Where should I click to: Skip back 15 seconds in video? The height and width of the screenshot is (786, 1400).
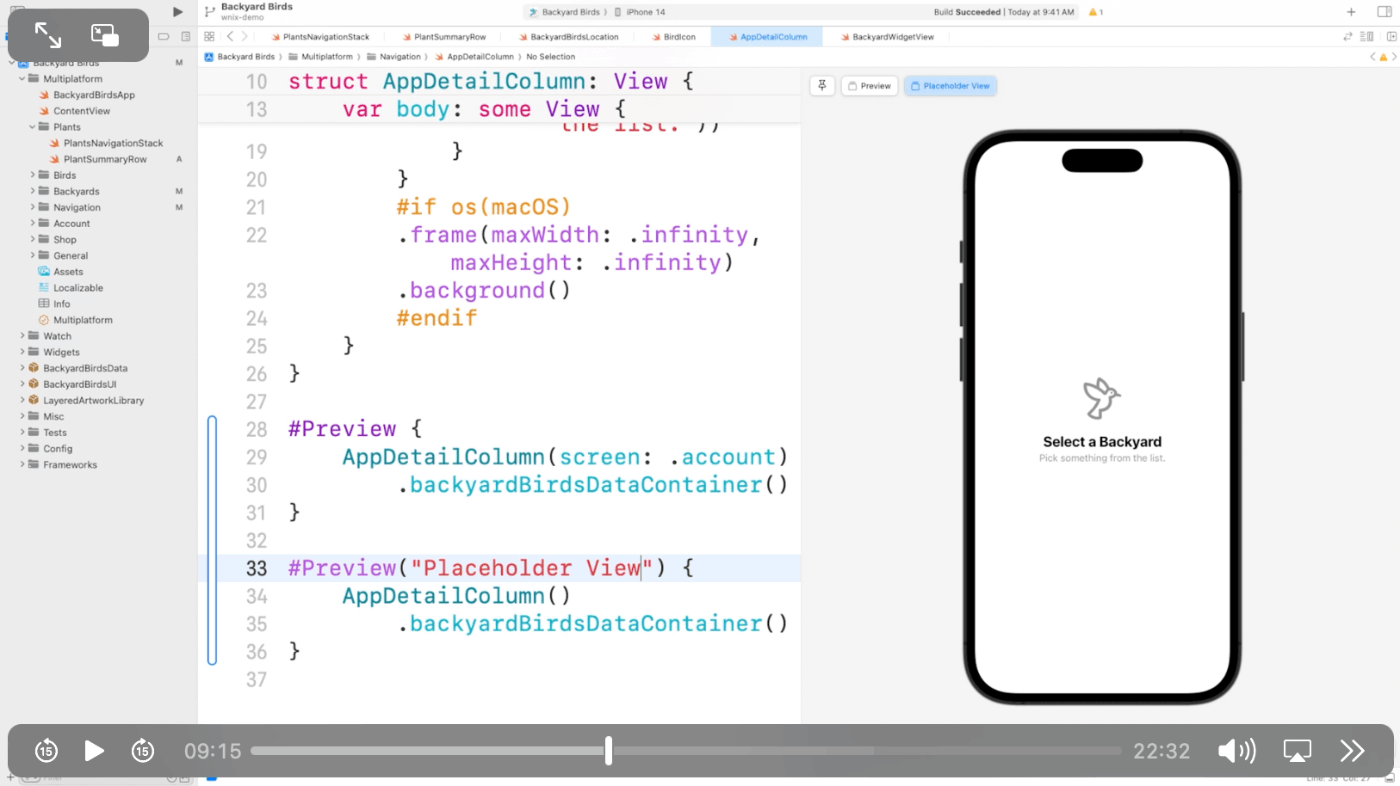(x=46, y=750)
